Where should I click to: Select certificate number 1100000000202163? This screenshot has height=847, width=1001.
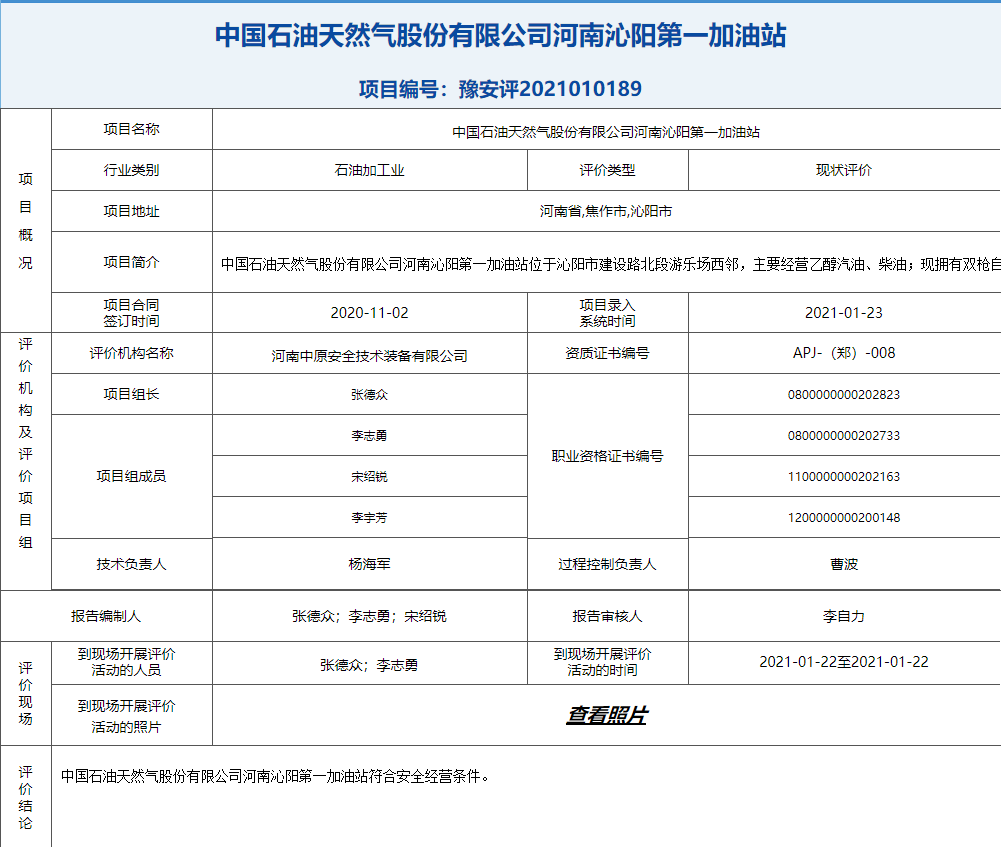click(x=844, y=476)
